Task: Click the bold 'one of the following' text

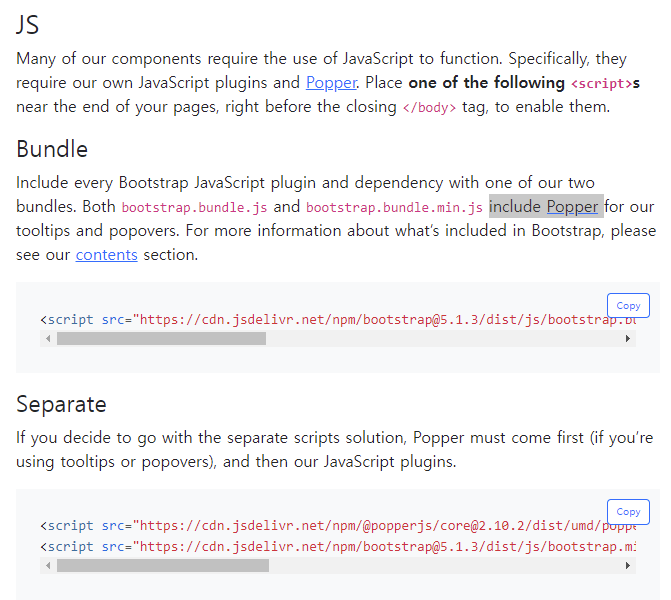Action: coord(487,83)
